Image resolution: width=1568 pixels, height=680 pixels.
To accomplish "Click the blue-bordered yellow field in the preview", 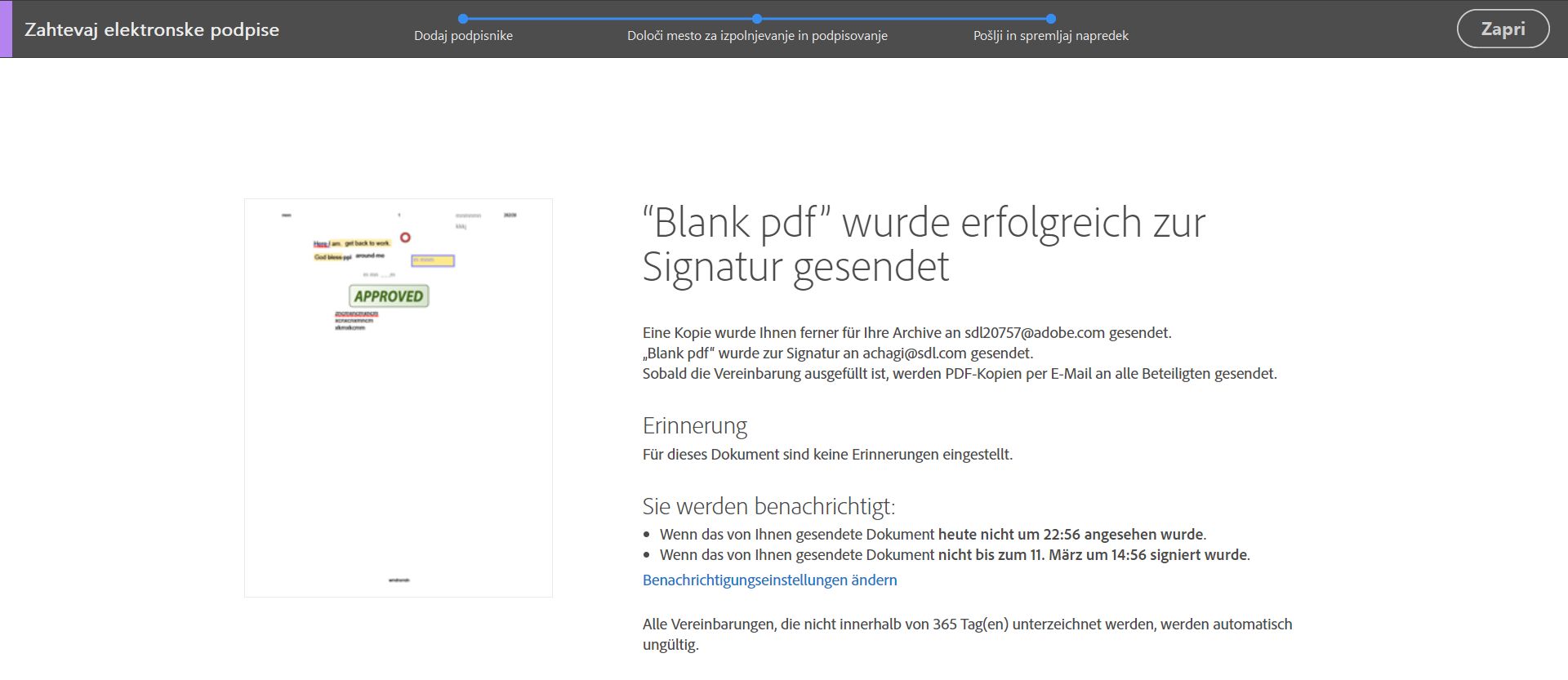I will point(433,260).
